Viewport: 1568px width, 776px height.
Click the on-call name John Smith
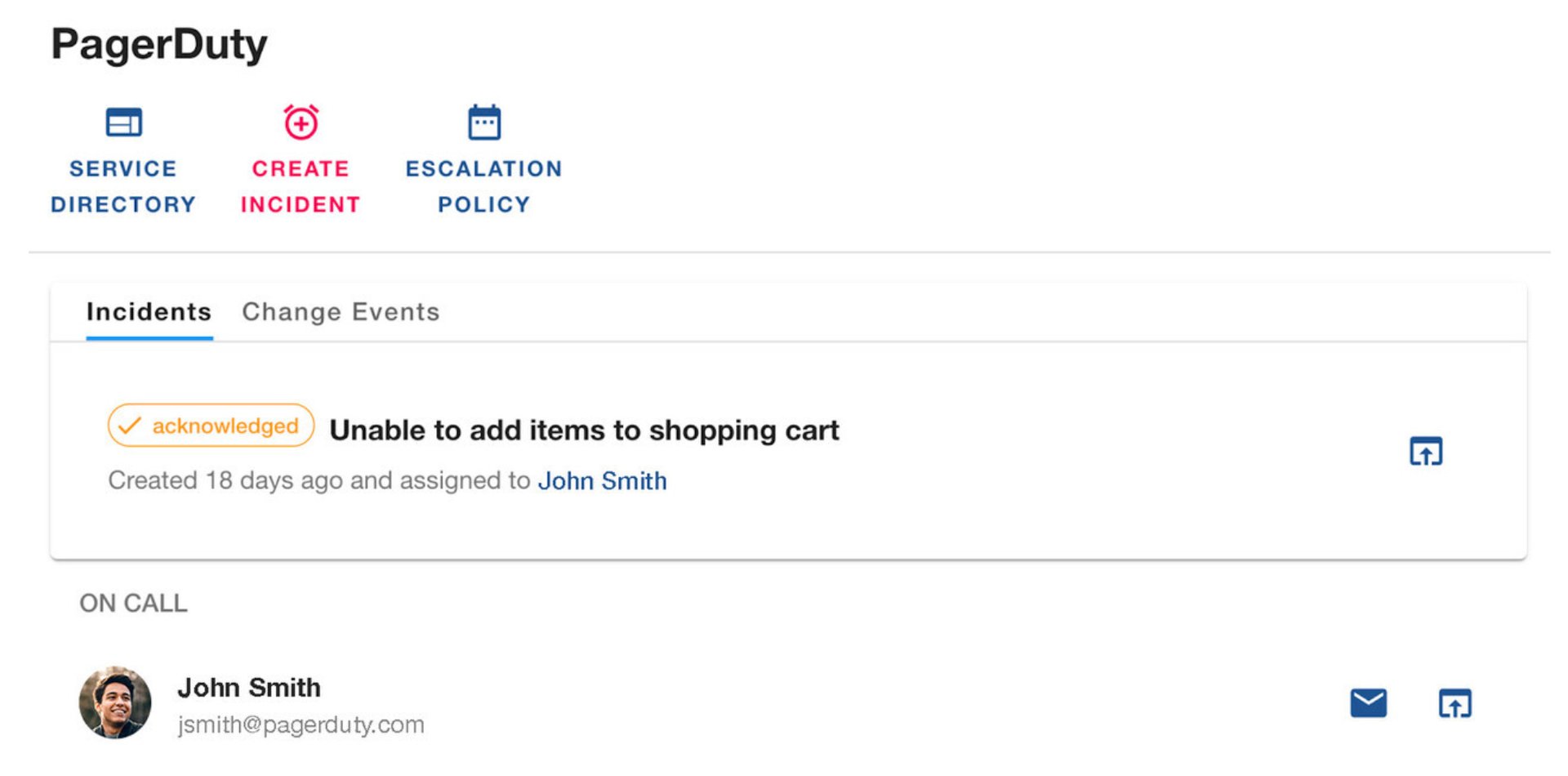click(x=249, y=688)
